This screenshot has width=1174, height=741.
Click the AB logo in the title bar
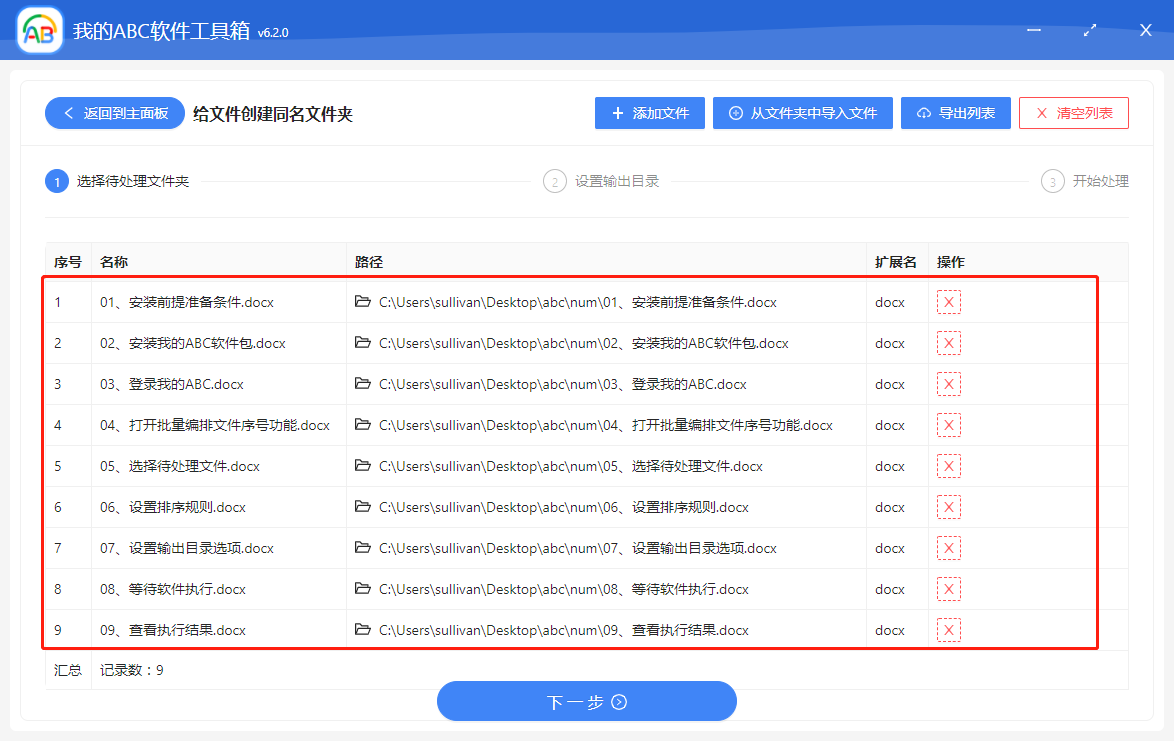(36, 29)
